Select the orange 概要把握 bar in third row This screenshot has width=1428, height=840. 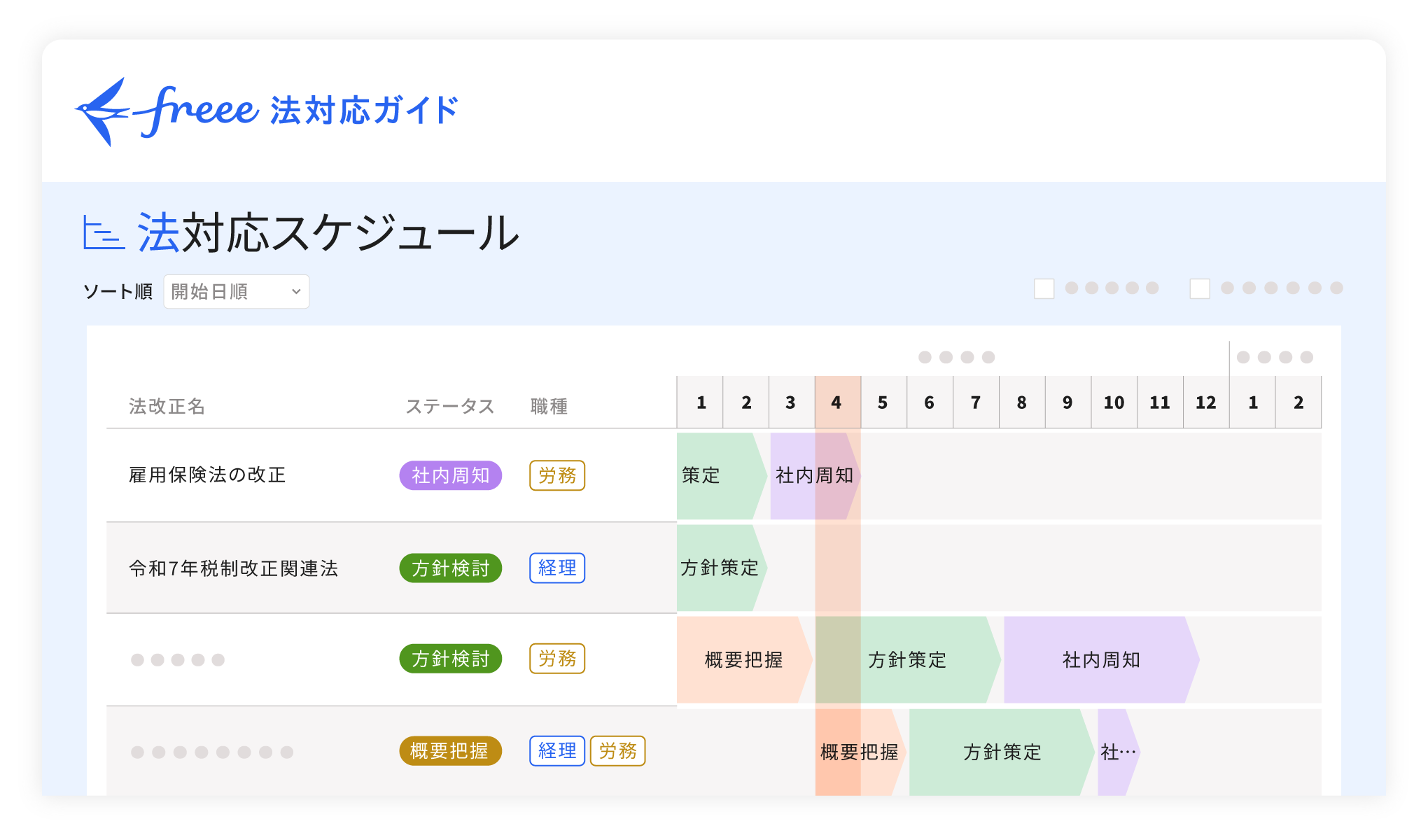tap(742, 659)
